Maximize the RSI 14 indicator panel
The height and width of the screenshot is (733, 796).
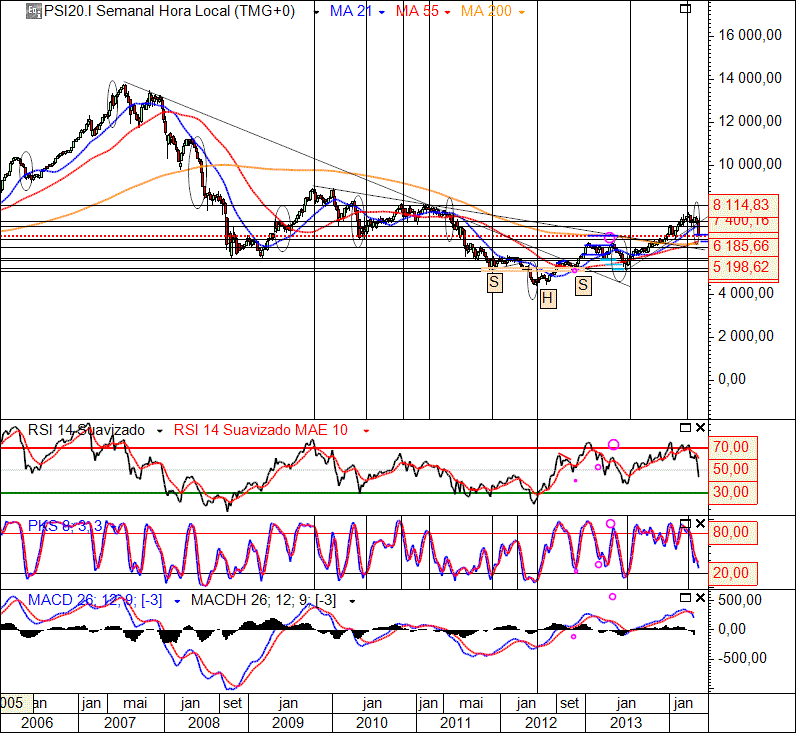[x=685, y=428]
